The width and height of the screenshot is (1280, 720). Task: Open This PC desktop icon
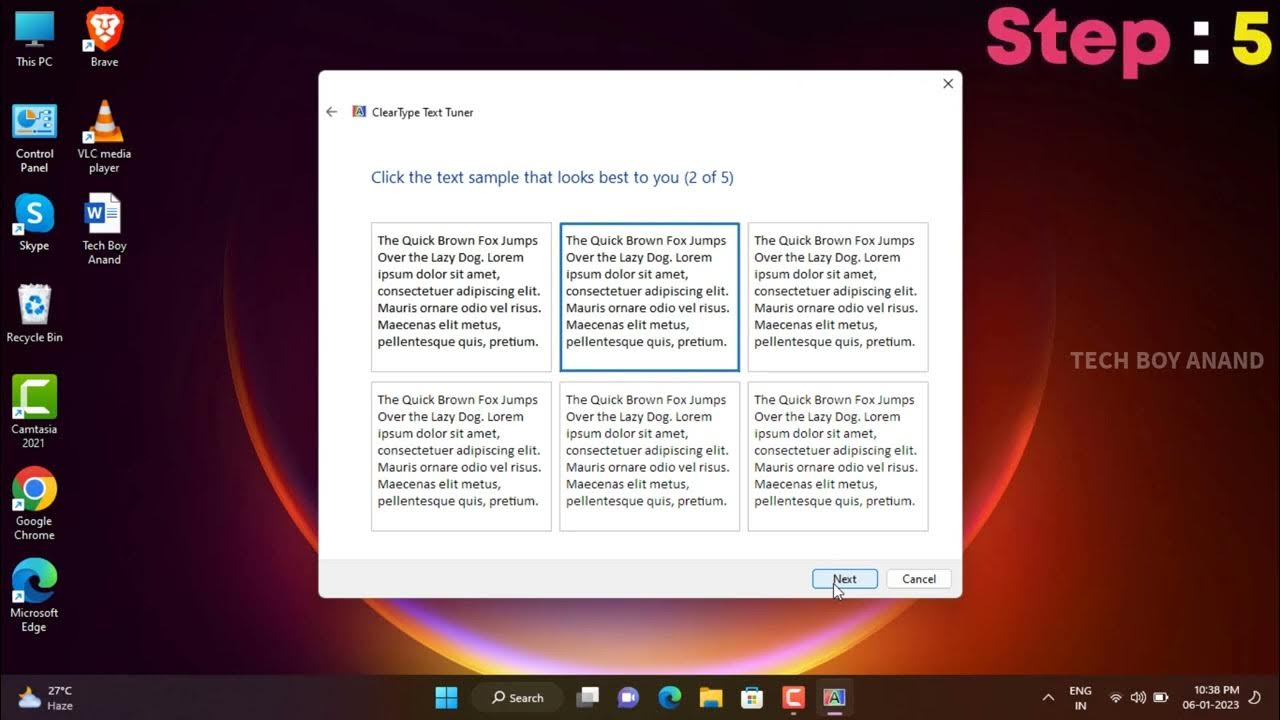coord(34,39)
